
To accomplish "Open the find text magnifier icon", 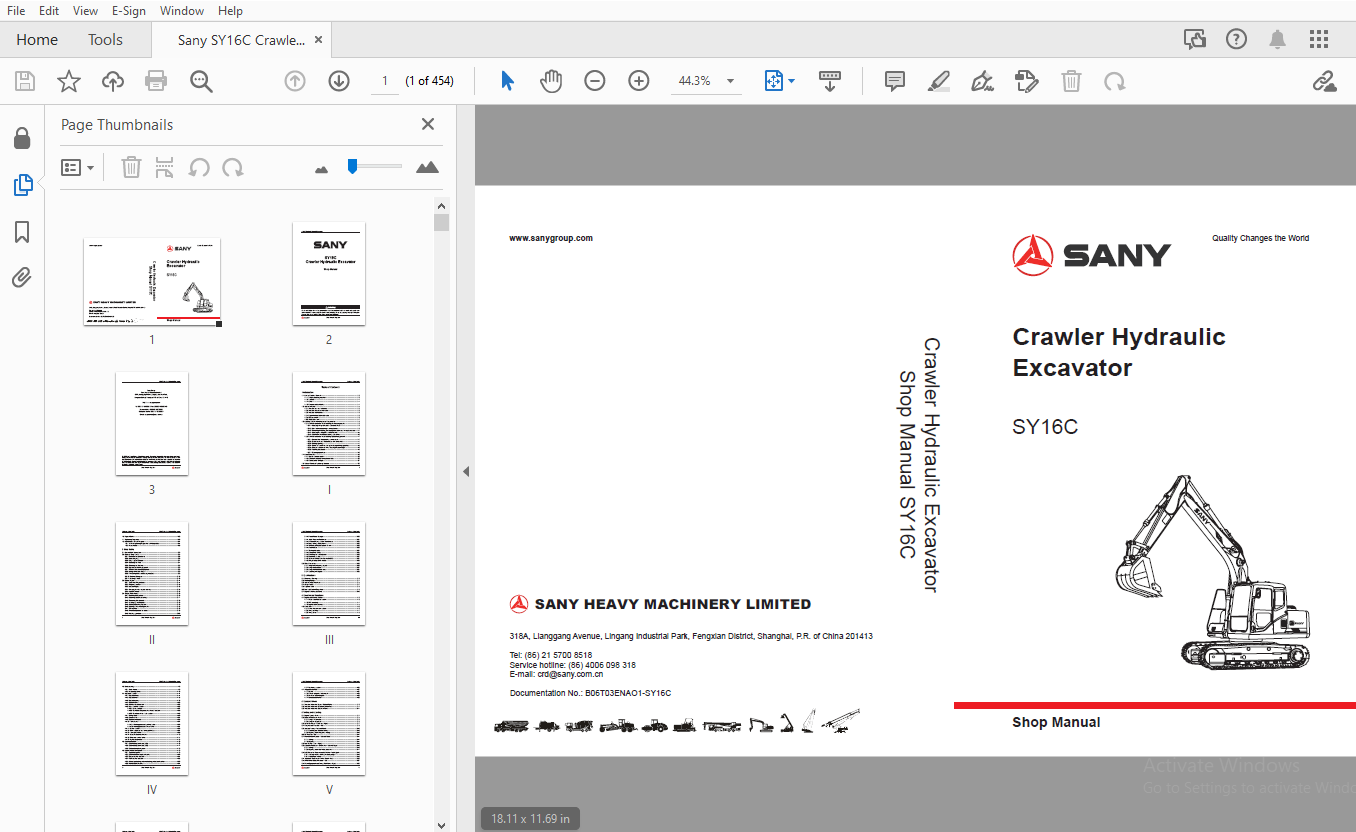I will click(201, 81).
